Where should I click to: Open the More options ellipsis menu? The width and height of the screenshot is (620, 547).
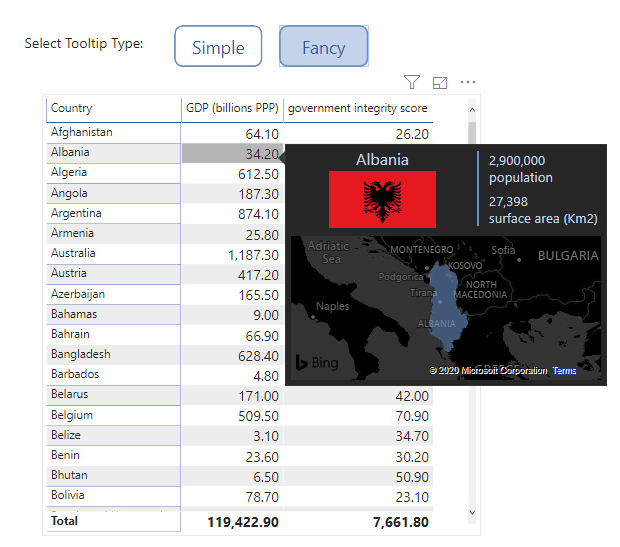pos(467,82)
